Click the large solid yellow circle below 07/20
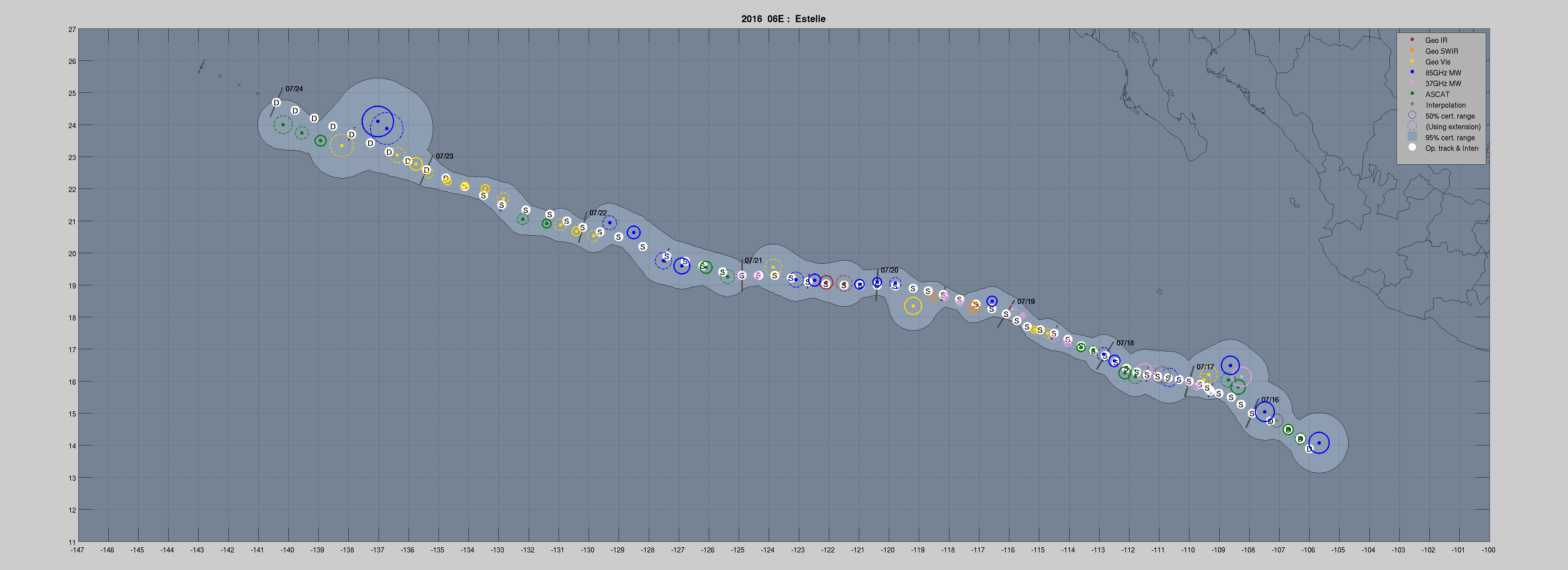 point(913,306)
